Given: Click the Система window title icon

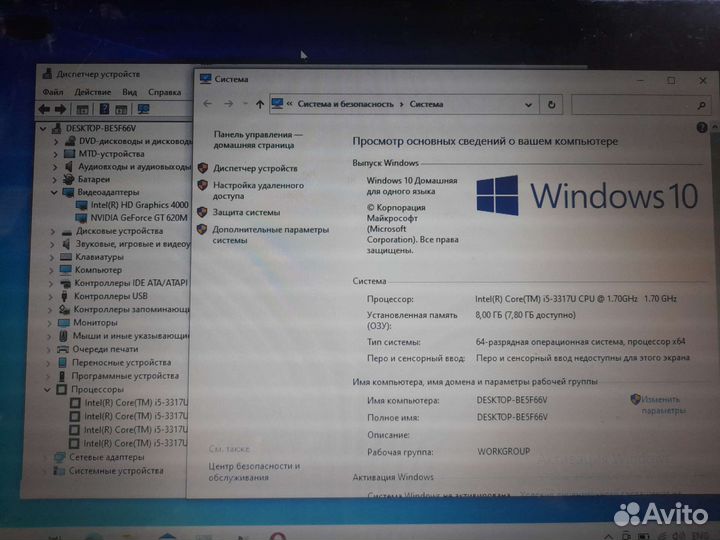Looking at the screenshot, I should 205,79.
